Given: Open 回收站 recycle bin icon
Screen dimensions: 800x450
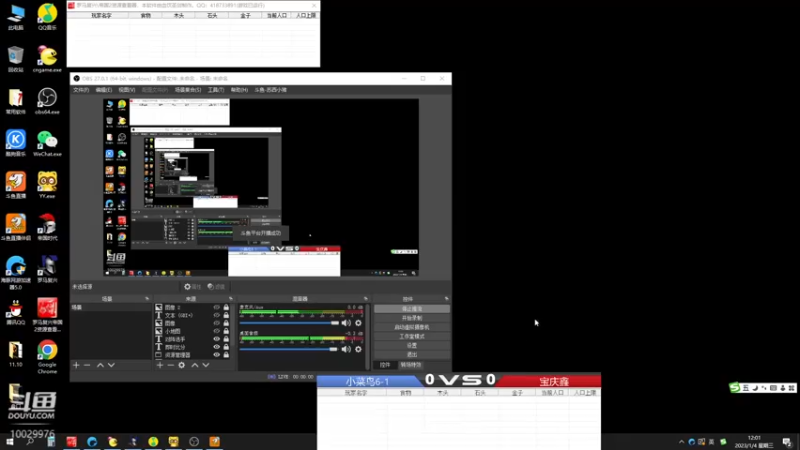Looking at the screenshot, I should point(15,58).
